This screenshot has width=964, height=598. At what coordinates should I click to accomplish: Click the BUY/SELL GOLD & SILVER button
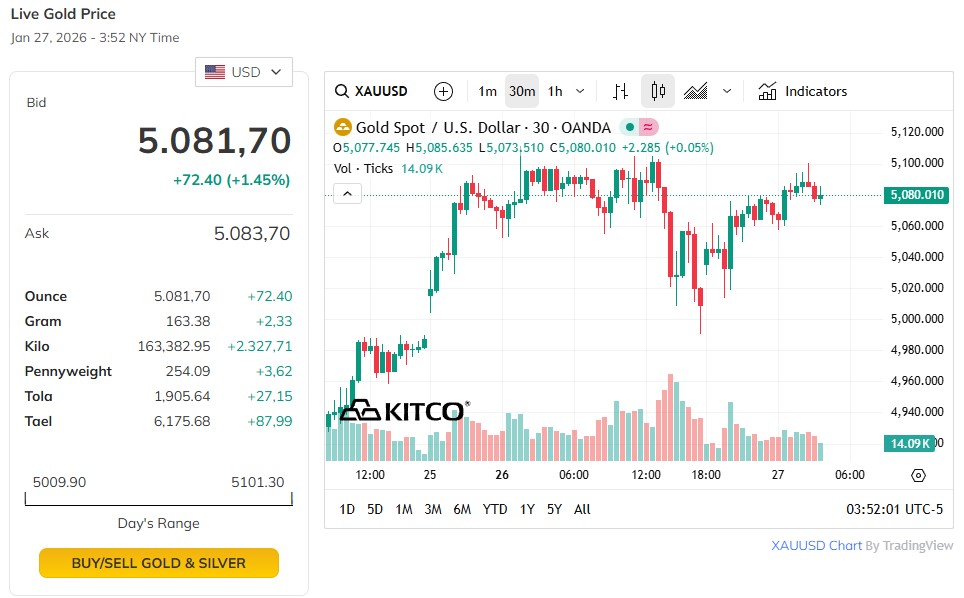pyautogui.click(x=159, y=563)
